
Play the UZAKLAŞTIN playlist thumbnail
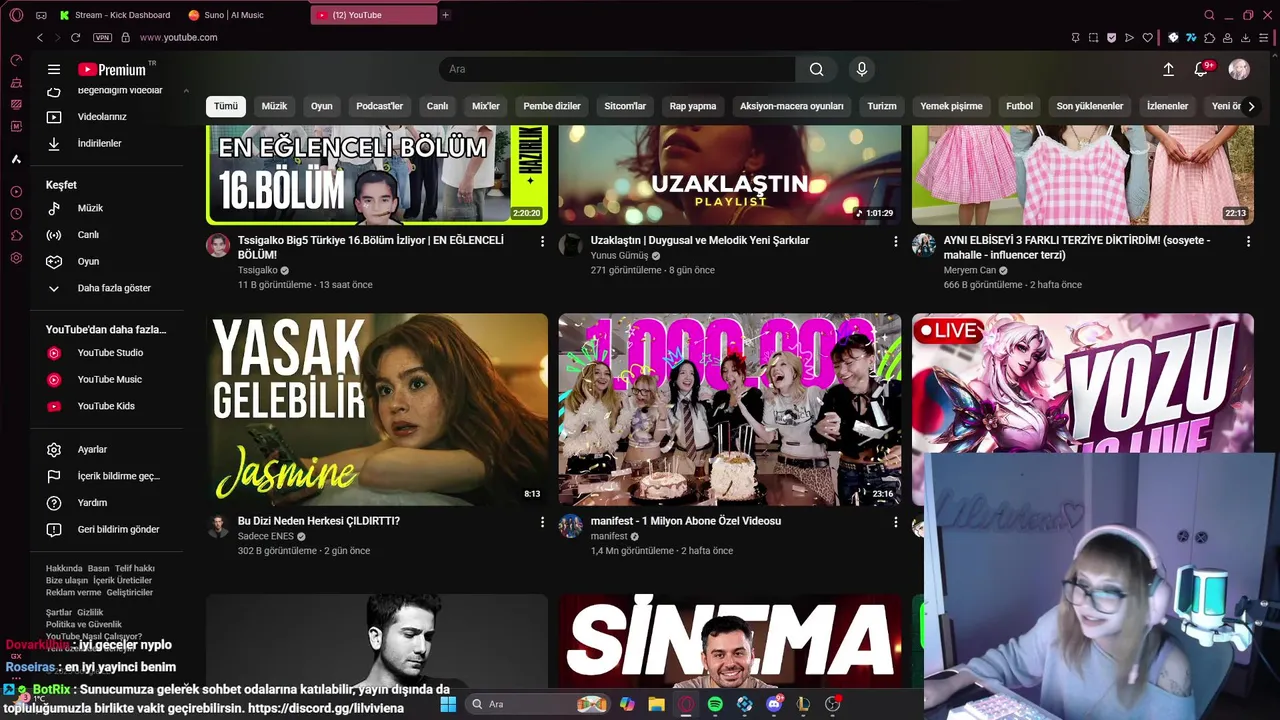pyautogui.click(x=730, y=175)
